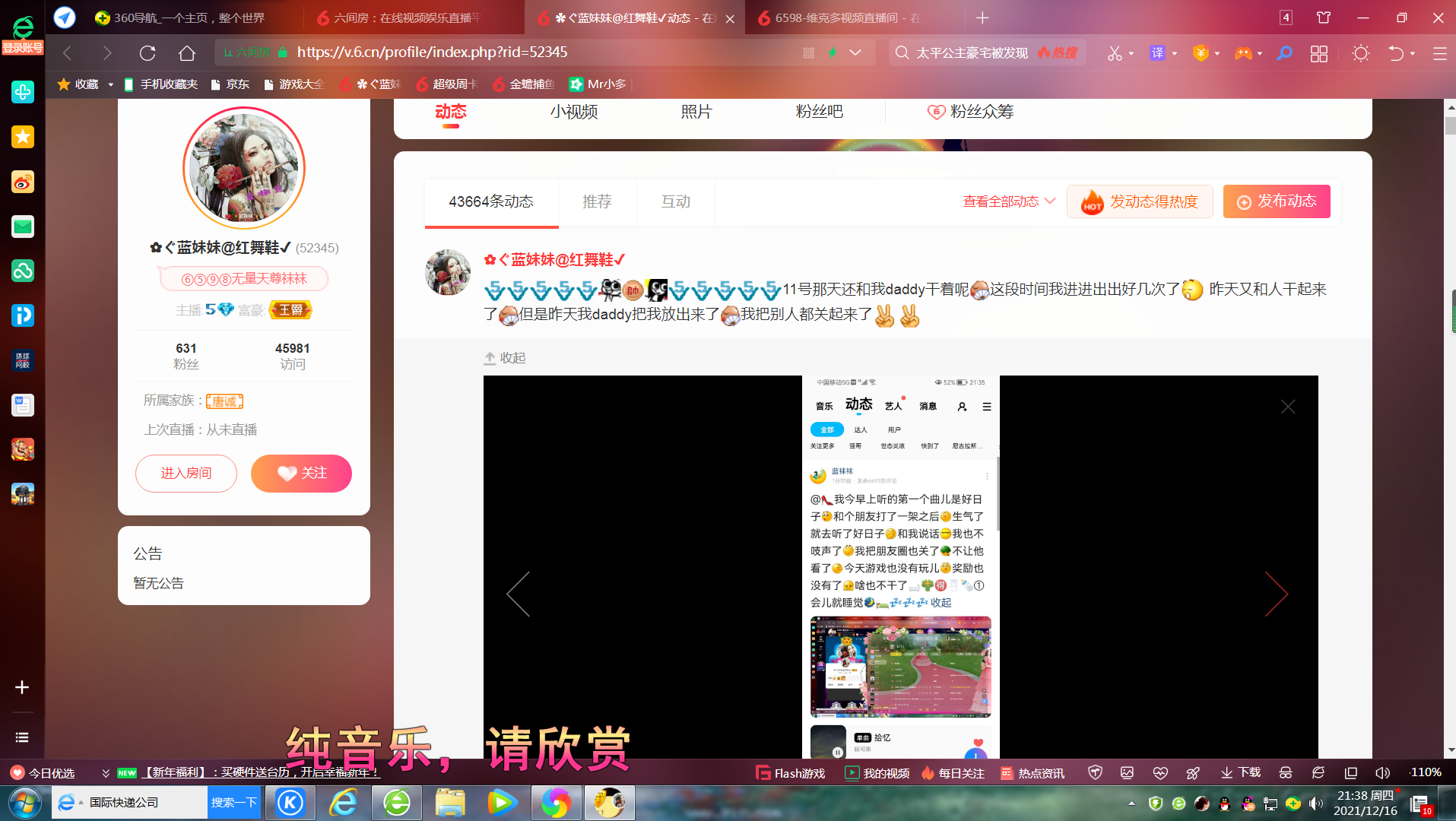Image resolution: width=1456 pixels, height=821 pixels.
Task: Open the favorites star in the left sidebar
Action: (x=23, y=137)
